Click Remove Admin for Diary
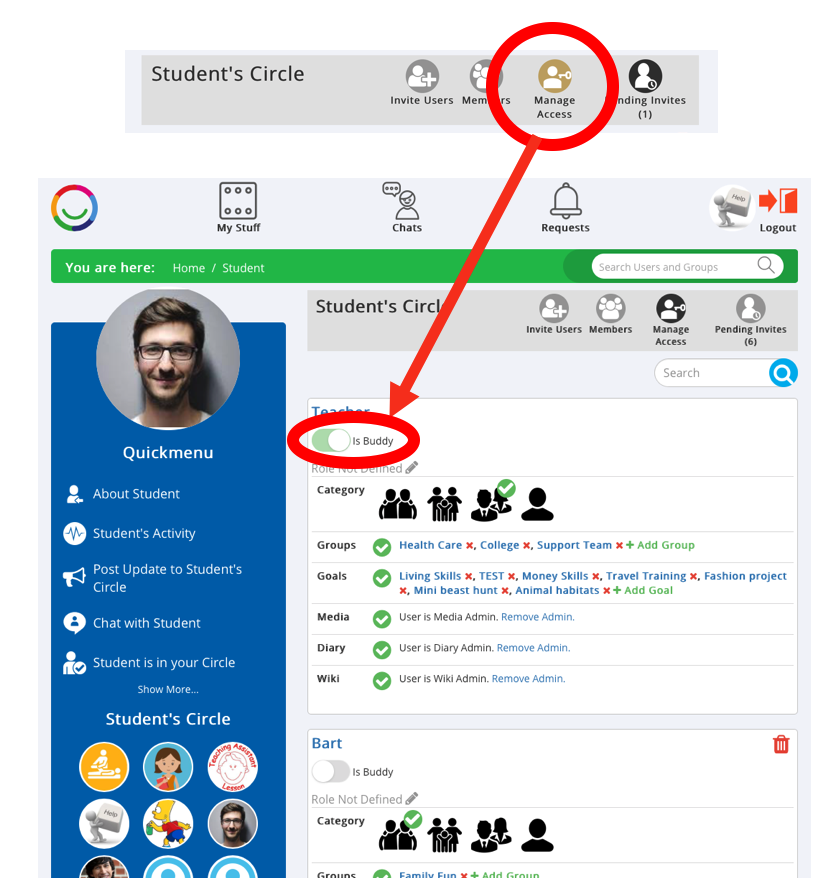The height and width of the screenshot is (878, 827). click(x=533, y=647)
